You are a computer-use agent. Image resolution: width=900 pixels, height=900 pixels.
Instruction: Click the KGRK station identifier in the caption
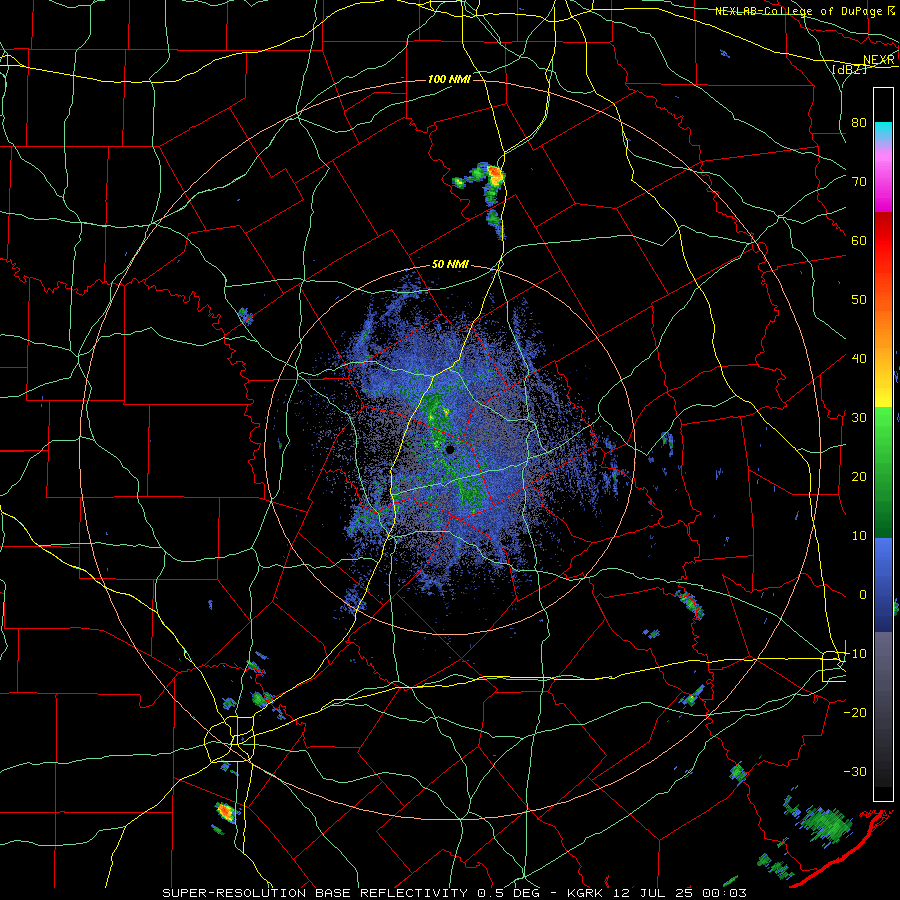586,893
